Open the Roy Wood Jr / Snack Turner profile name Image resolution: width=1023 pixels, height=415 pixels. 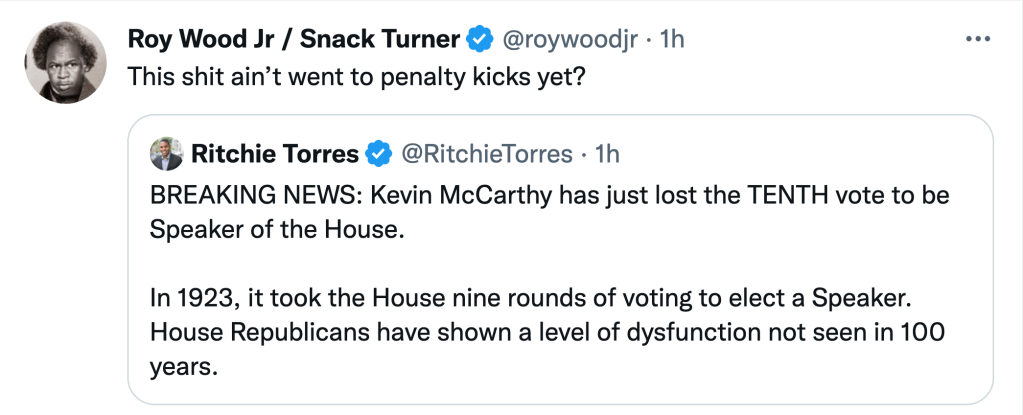click(x=294, y=40)
